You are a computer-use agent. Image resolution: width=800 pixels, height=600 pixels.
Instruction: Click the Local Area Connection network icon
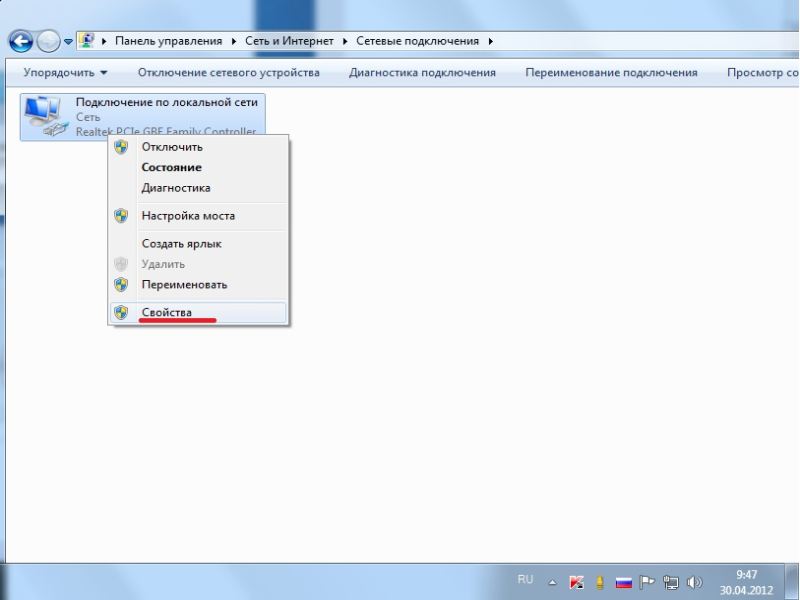(43, 115)
